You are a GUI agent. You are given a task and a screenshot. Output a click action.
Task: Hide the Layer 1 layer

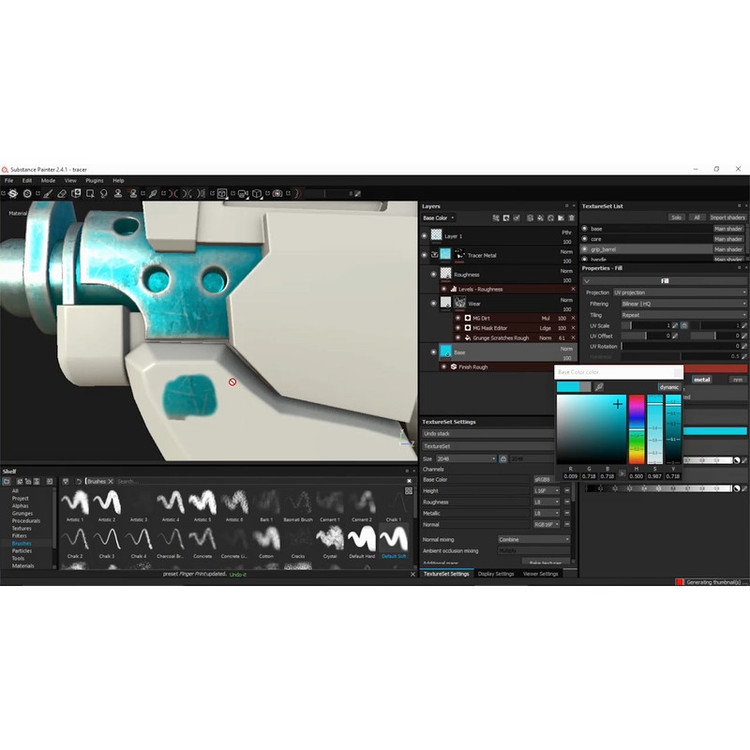coord(425,236)
